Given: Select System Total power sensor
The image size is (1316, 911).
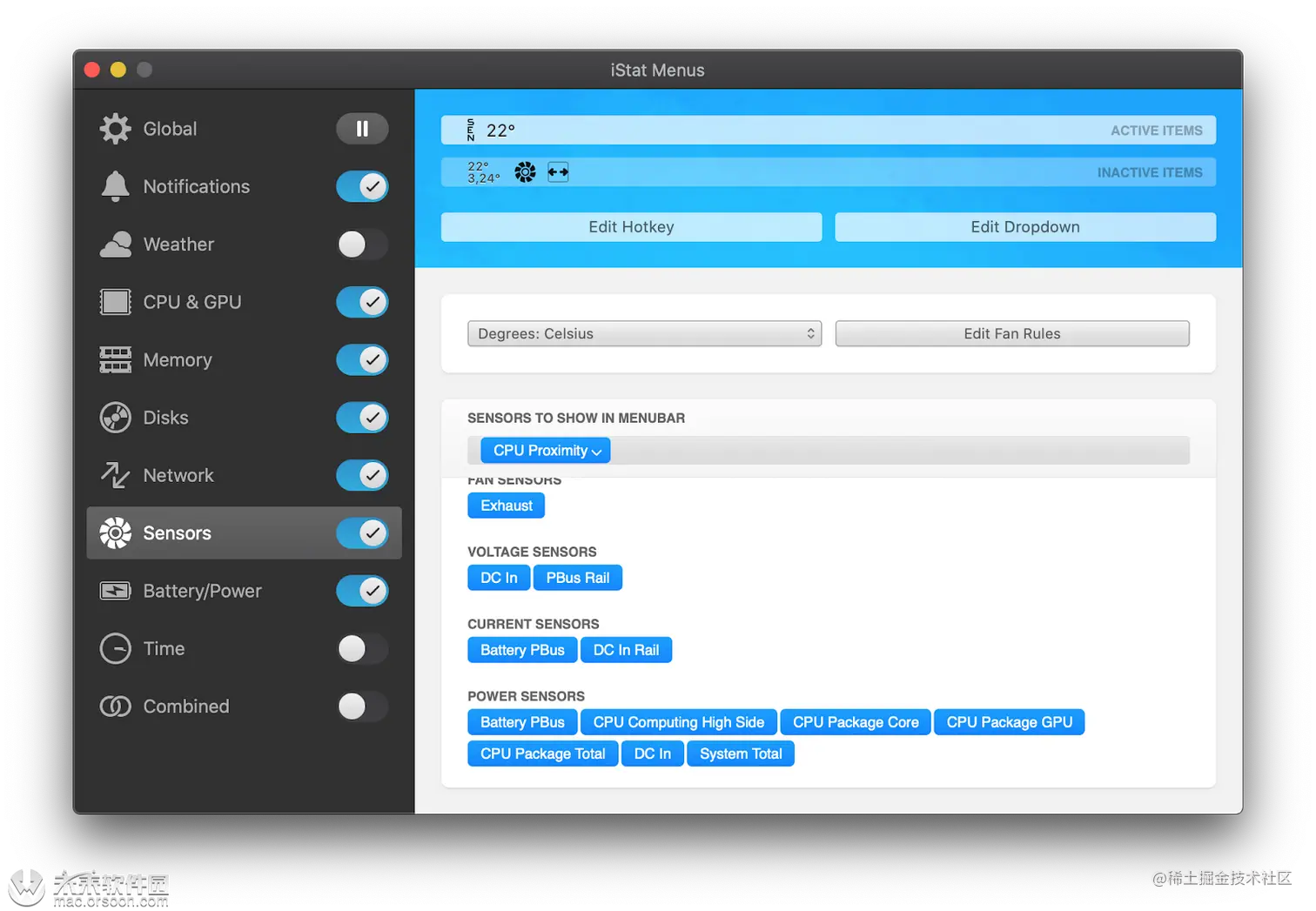Looking at the screenshot, I should click(x=741, y=754).
